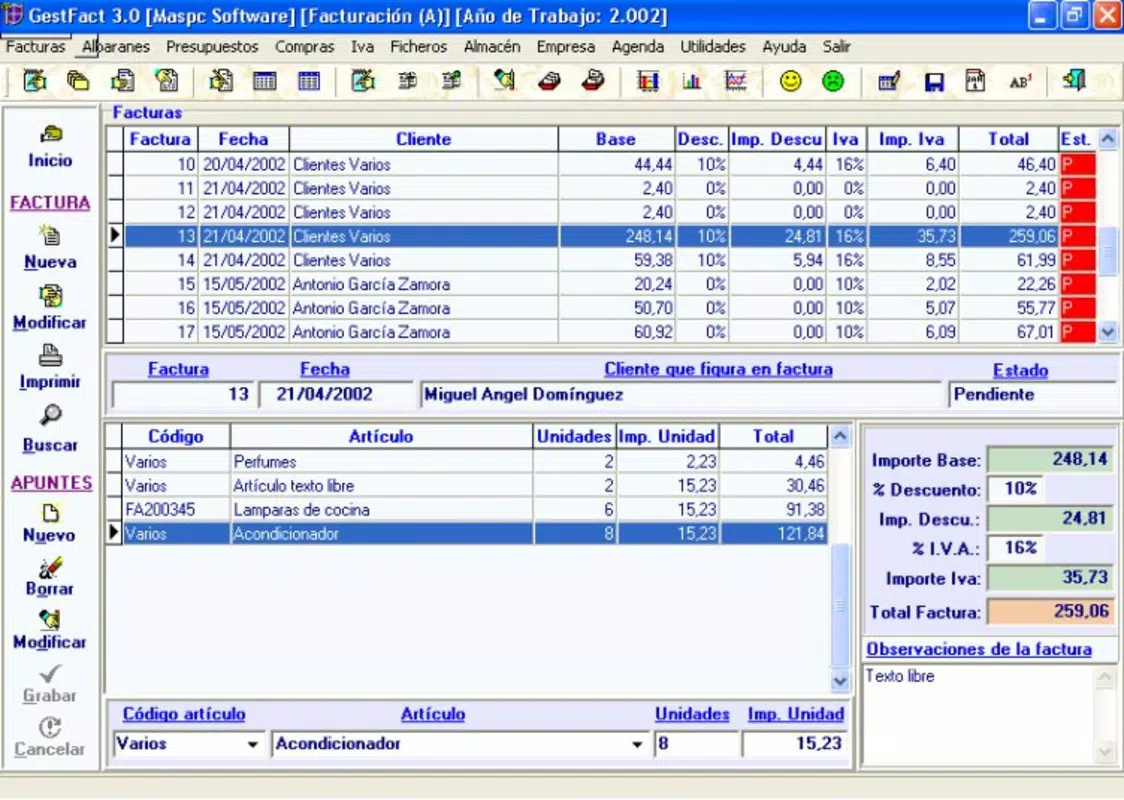
Task: Click the Artículo column header in the items grid
Action: pyautogui.click(x=381, y=436)
